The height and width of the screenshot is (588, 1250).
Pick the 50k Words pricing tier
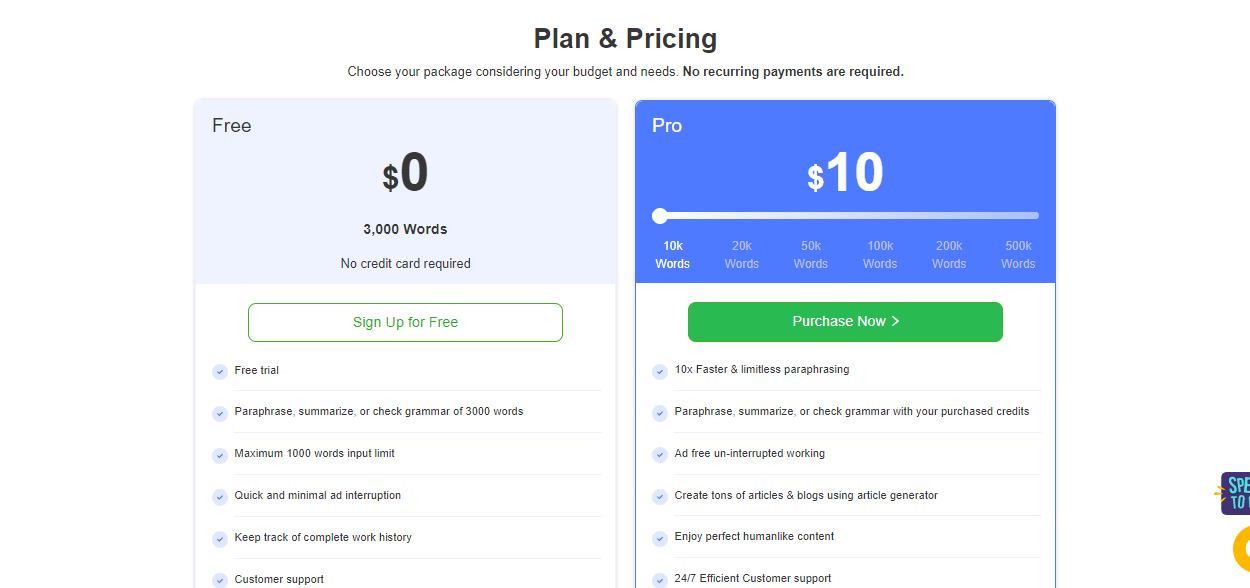811,255
